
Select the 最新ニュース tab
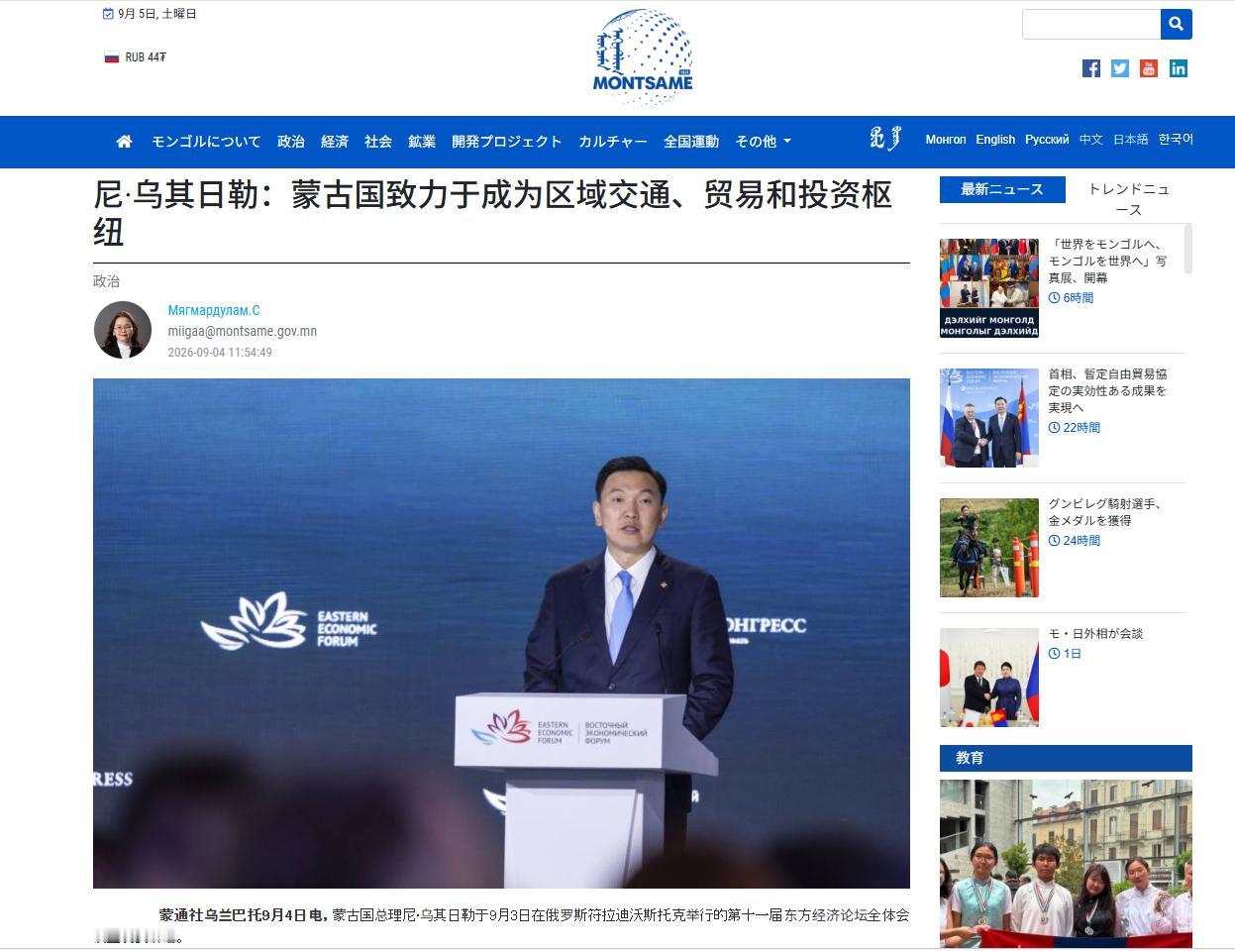[x=1002, y=189]
